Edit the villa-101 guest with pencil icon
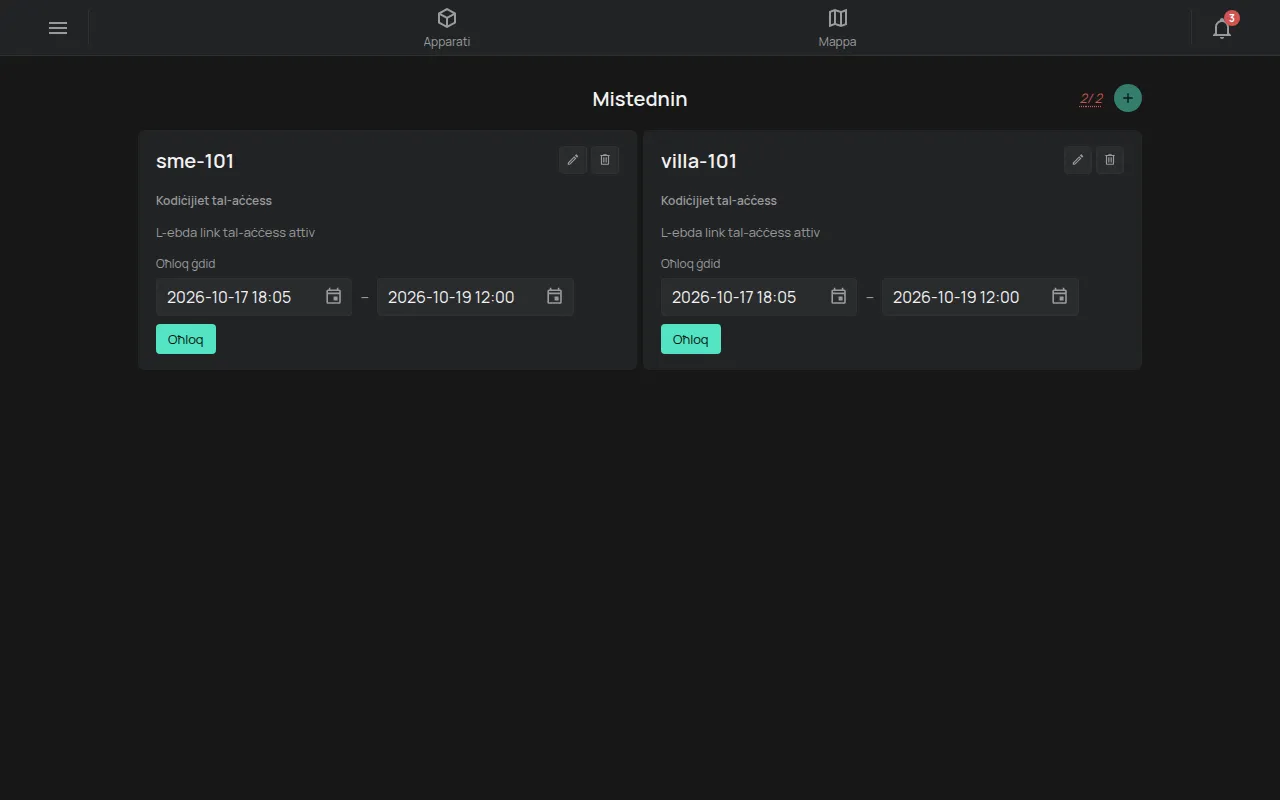The height and width of the screenshot is (800, 1280). click(1078, 160)
